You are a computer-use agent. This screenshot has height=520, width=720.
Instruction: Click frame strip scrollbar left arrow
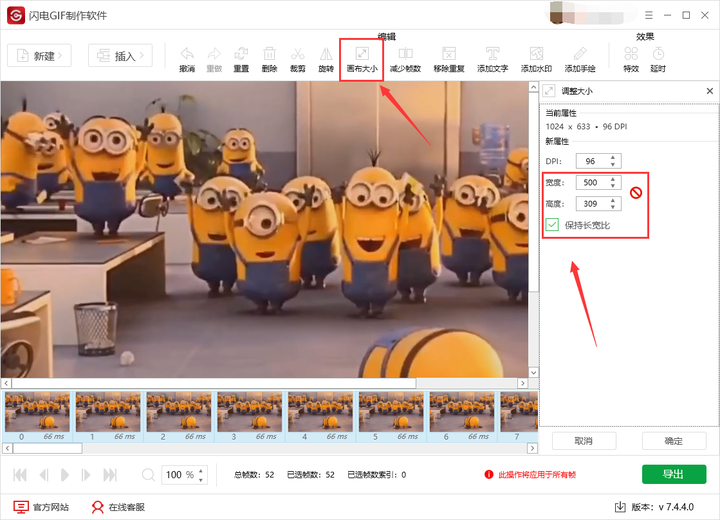coord(7,448)
